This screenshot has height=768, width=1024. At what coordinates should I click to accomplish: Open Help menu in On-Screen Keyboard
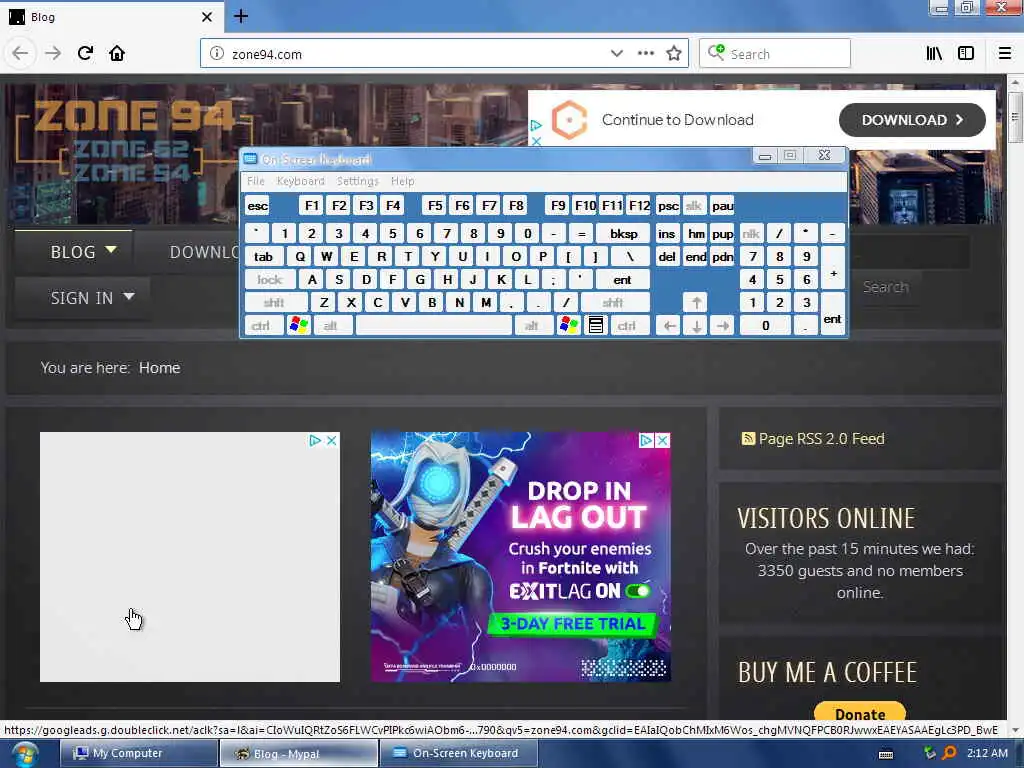pyautogui.click(x=402, y=181)
